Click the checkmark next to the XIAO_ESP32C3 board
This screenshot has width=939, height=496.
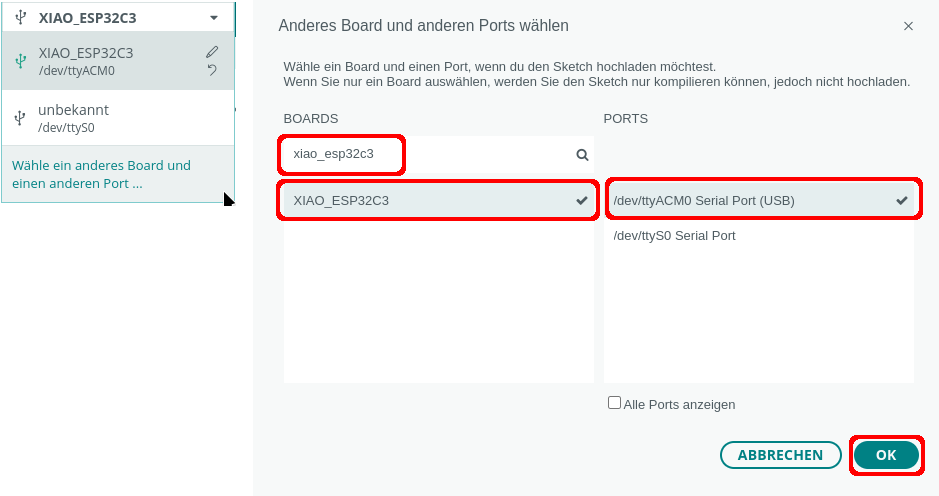click(582, 200)
